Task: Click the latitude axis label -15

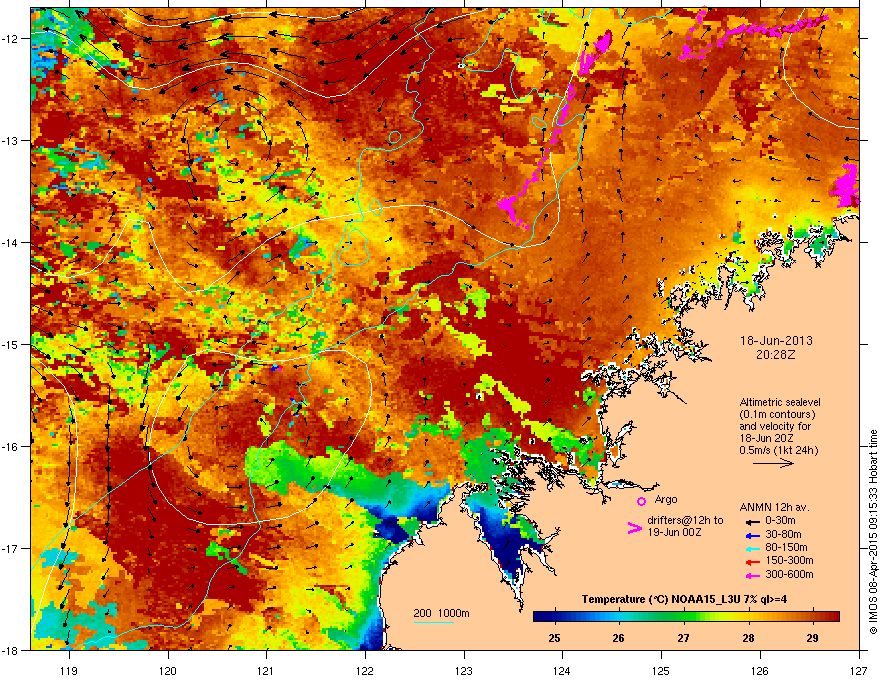Action: pos(10,344)
